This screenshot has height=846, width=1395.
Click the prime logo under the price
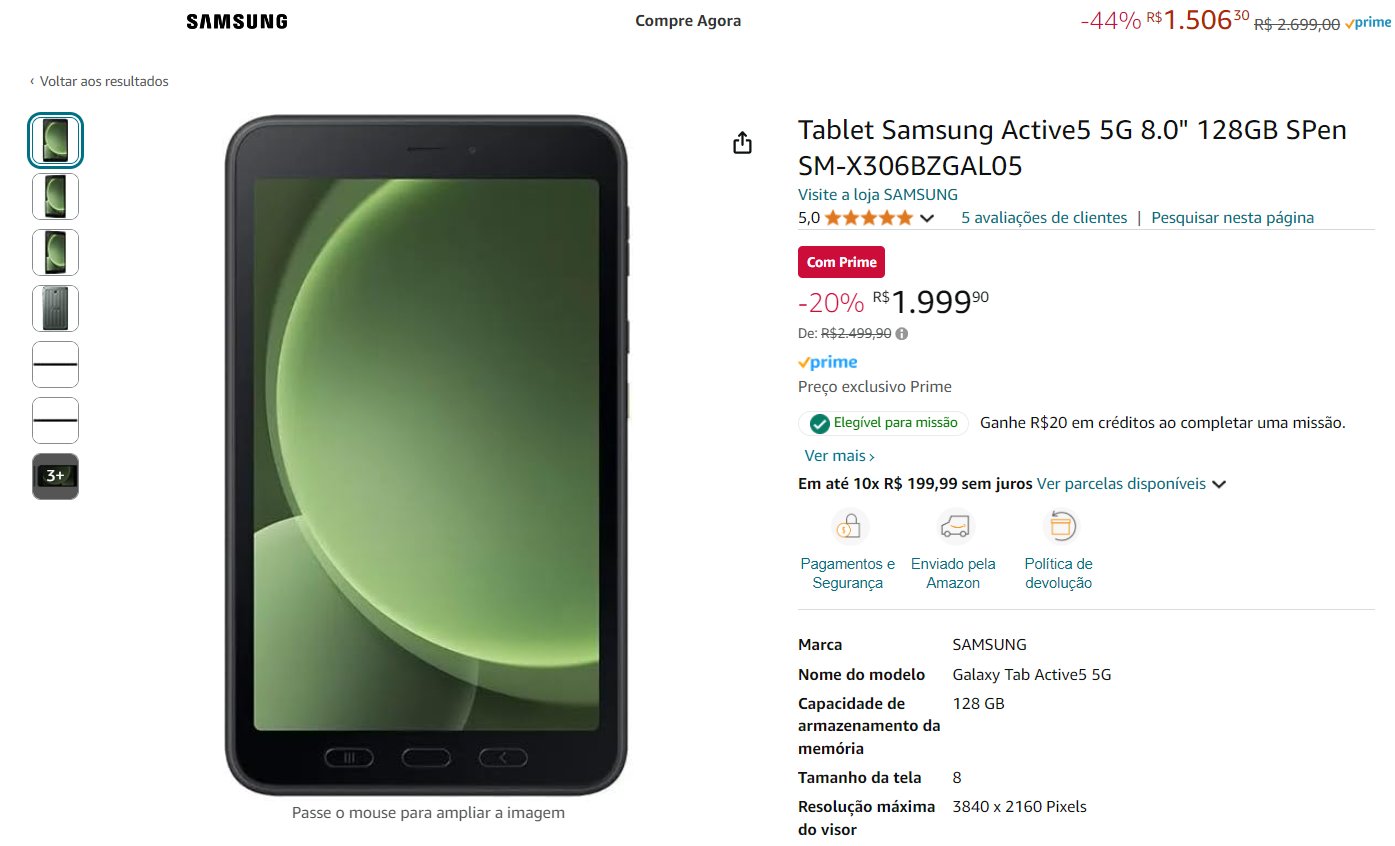pos(828,362)
